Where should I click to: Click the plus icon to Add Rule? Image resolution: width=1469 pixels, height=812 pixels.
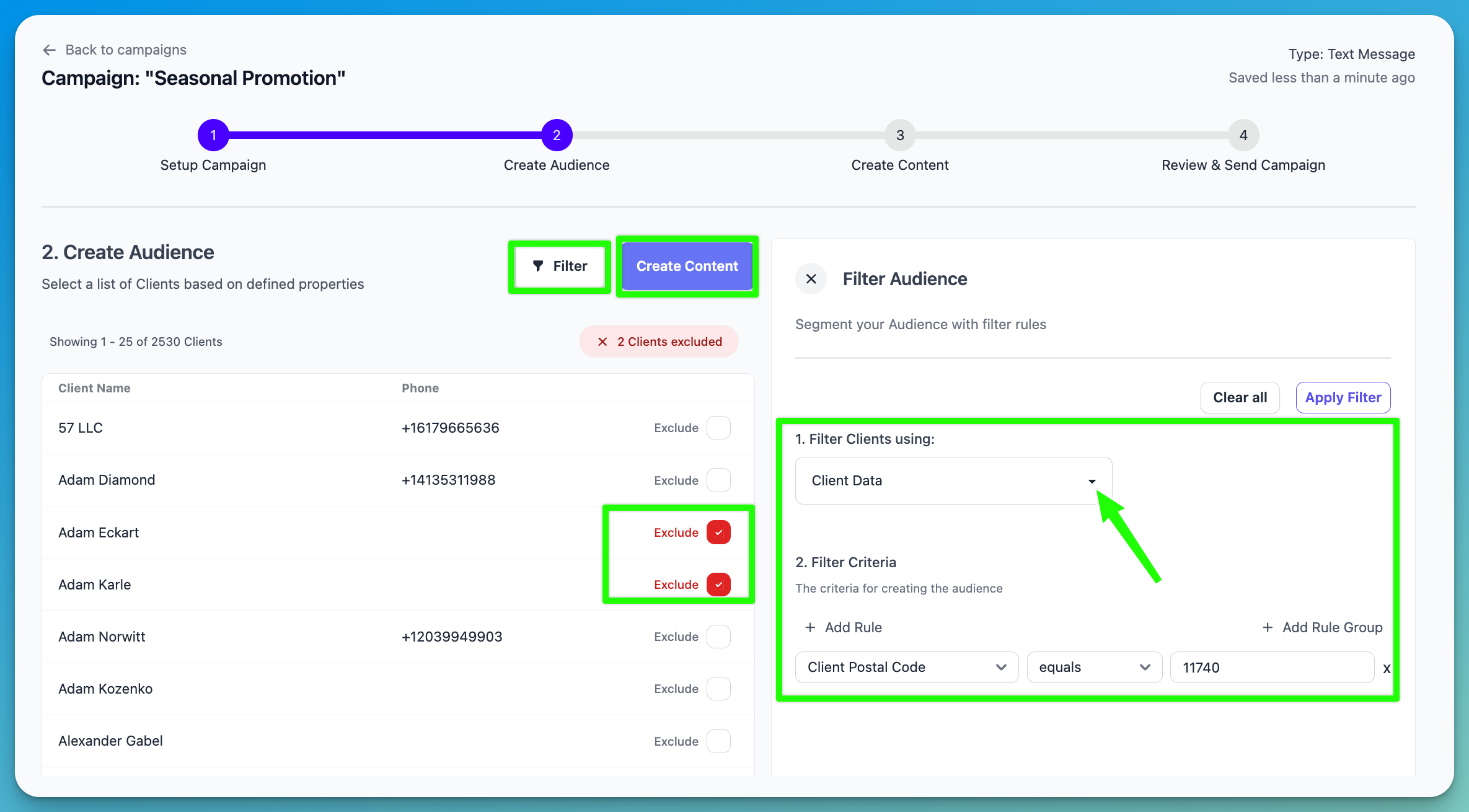[811, 627]
